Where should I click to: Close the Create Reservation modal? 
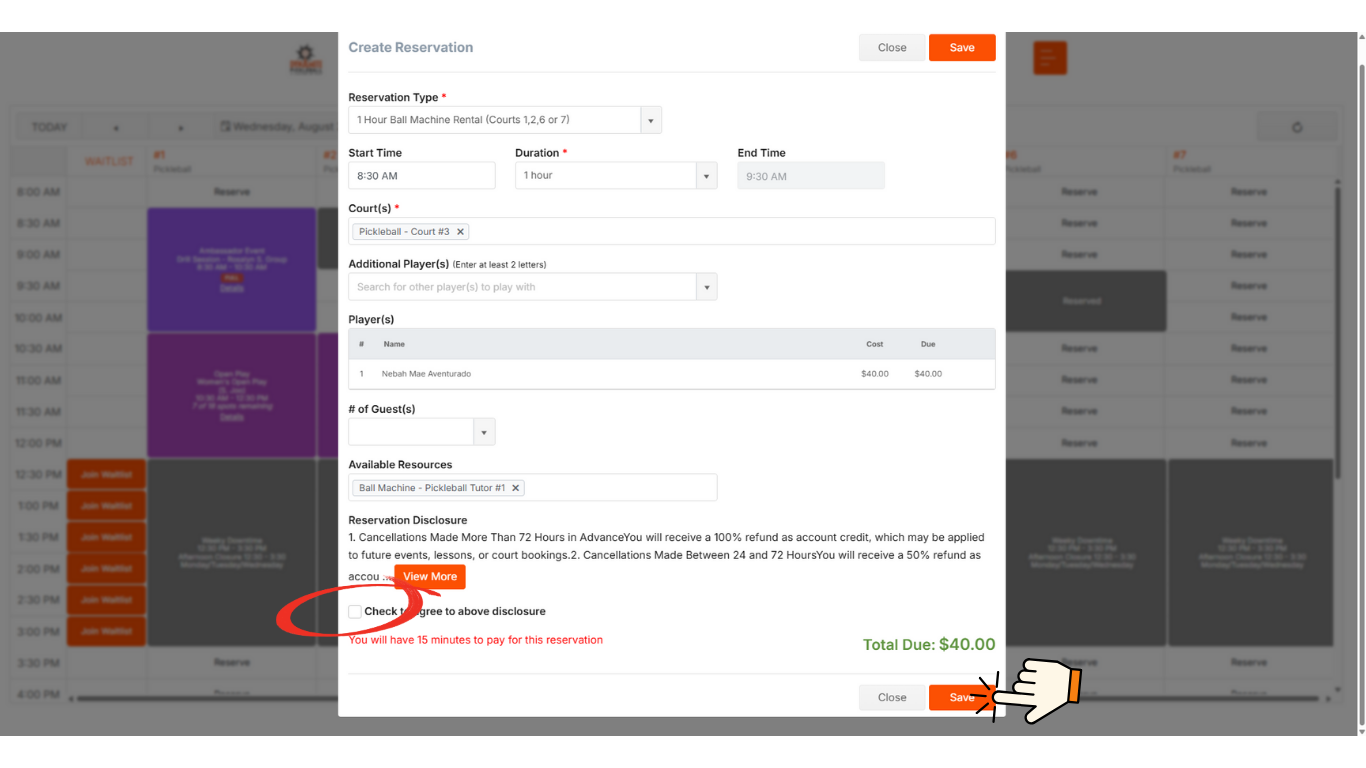click(890, 47)
